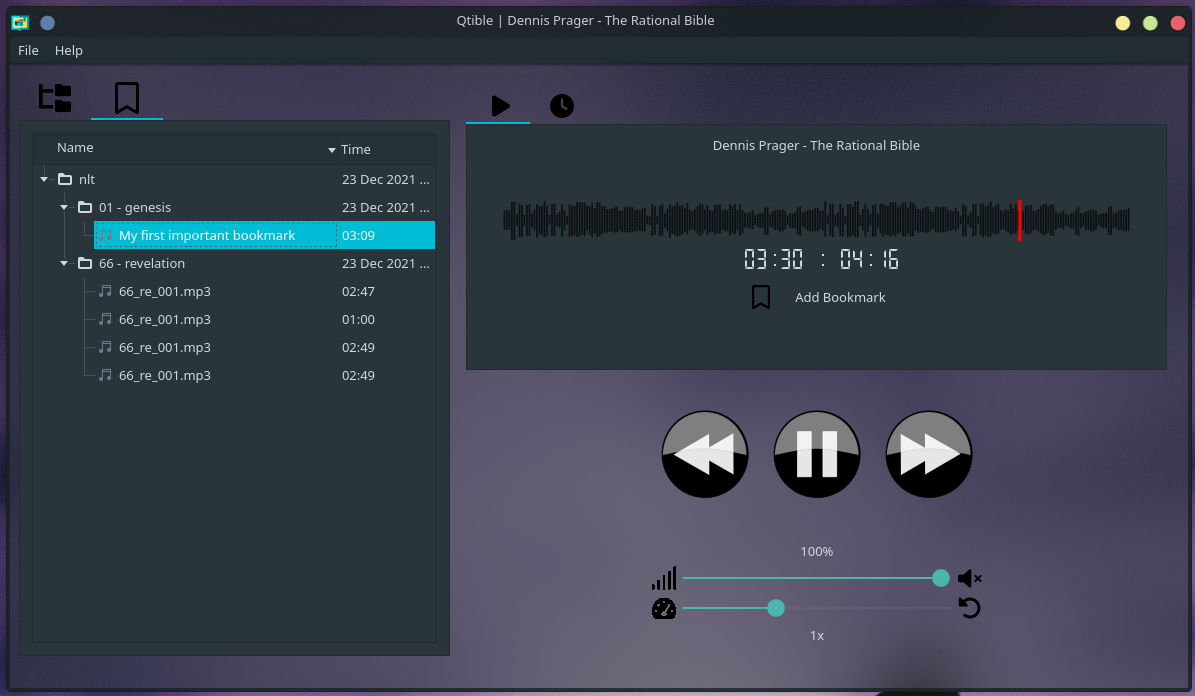Click the total time 04:16 display
Screen dimensions: 1195x696
coord(870,259)
